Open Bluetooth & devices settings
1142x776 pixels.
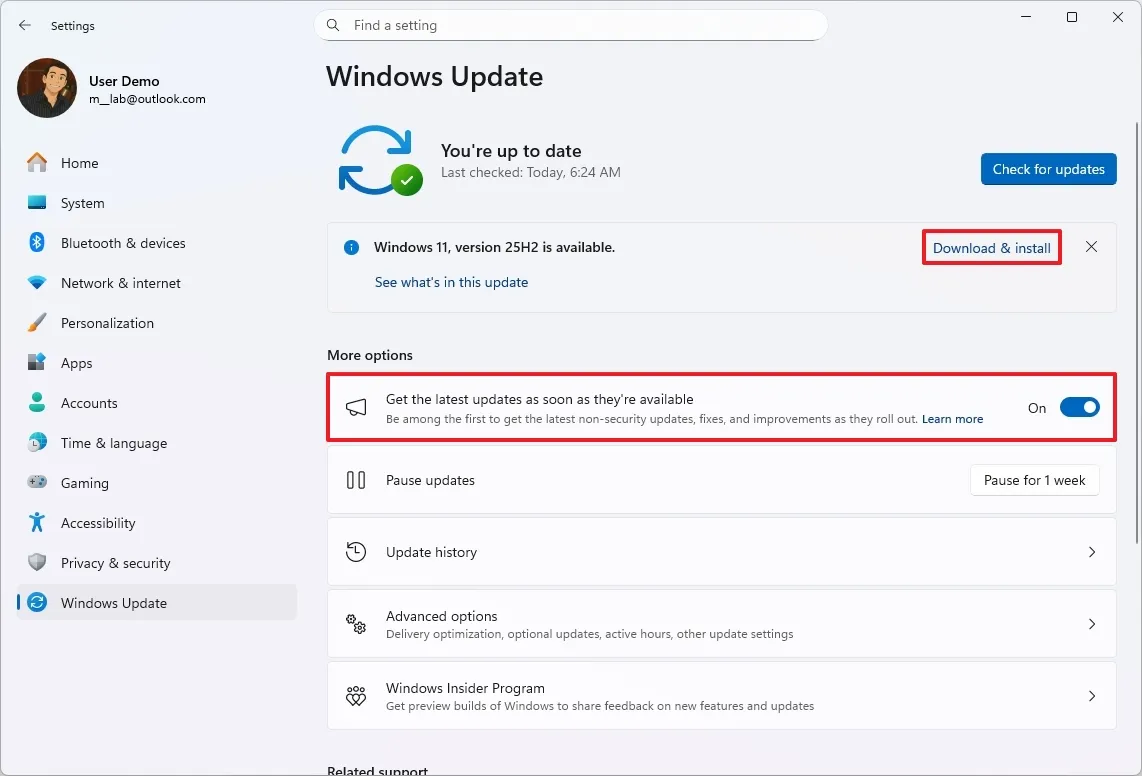point(36,243)
